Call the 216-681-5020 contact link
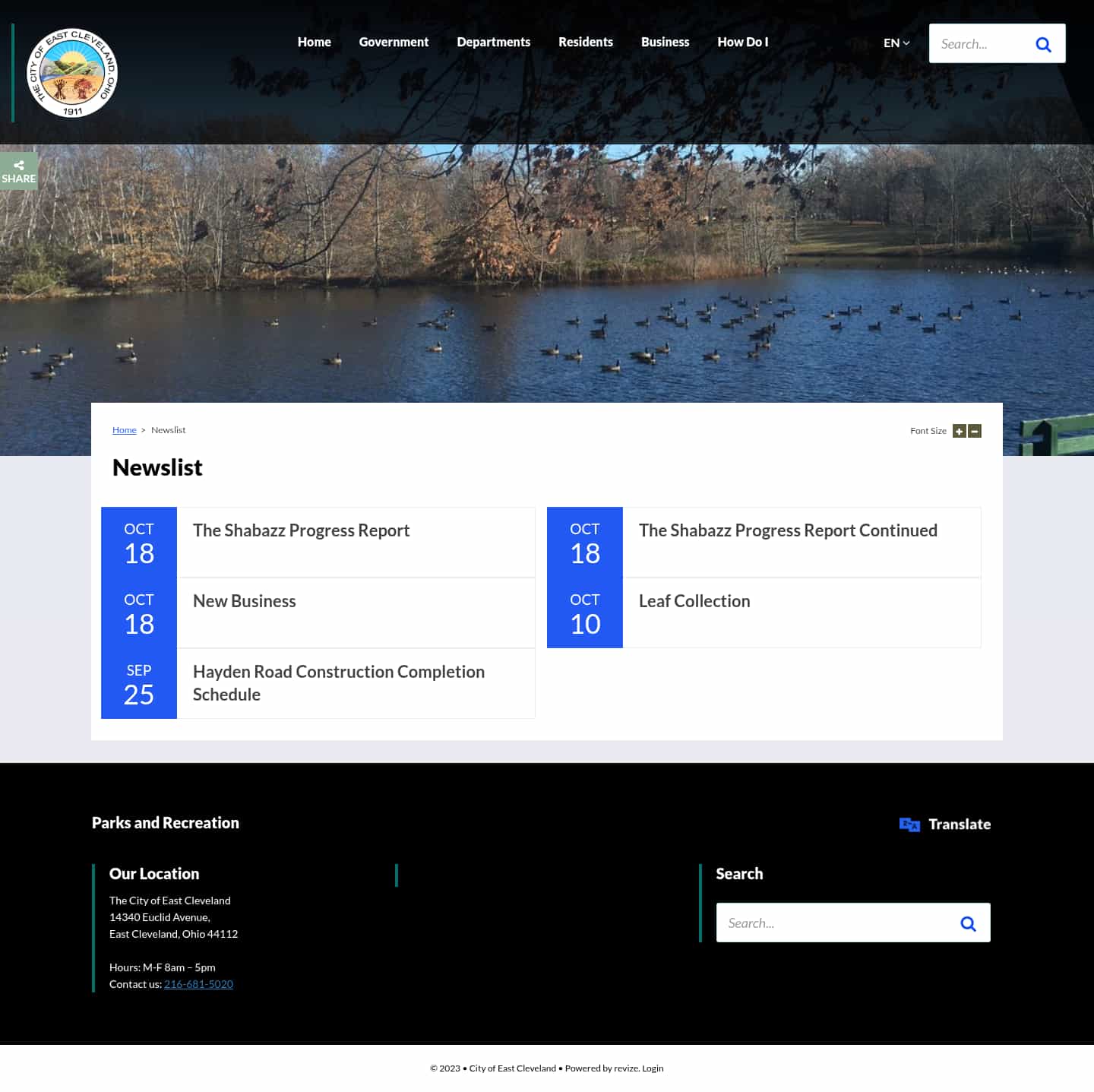 (x=198, y=983)
